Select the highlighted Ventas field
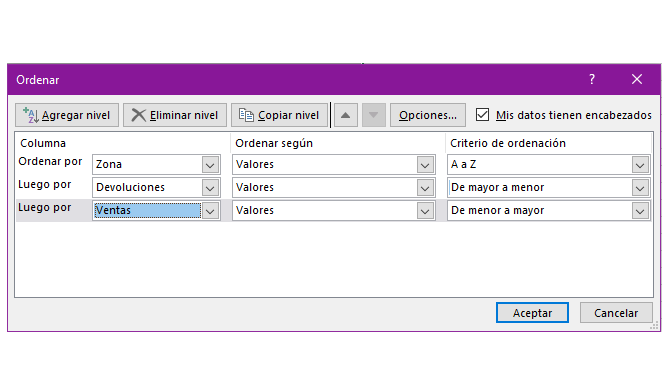The image size is (668, 385). pyautogui.click(x=147, y=210)
